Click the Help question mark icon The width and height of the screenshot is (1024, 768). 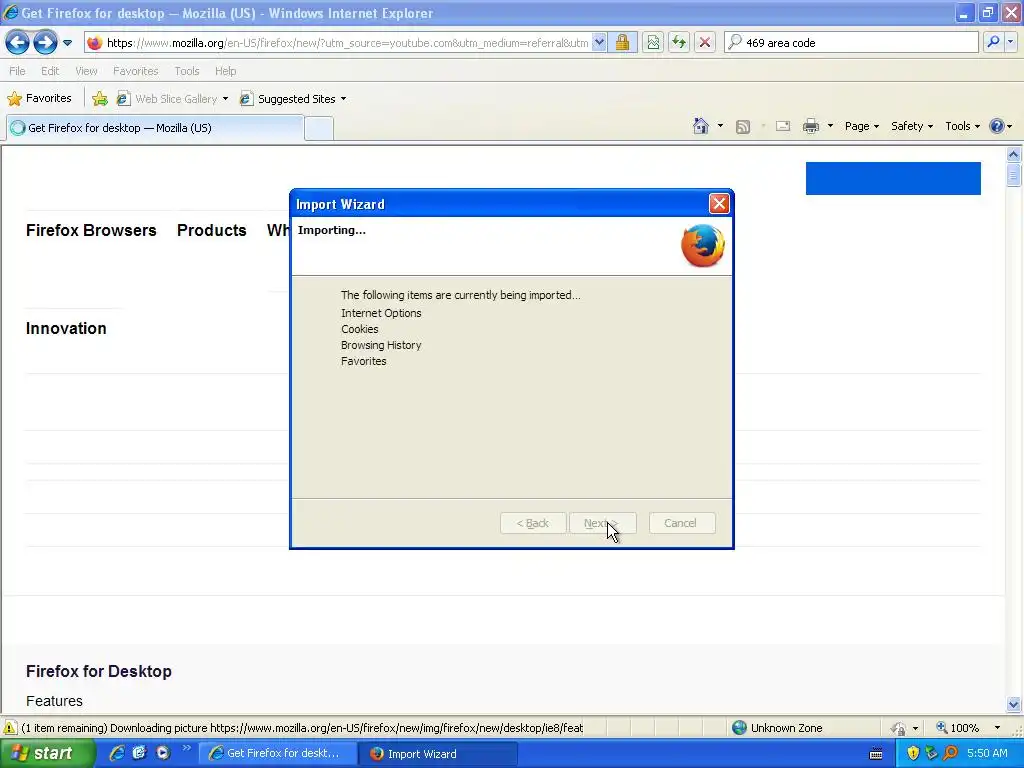tap(997, 126)
